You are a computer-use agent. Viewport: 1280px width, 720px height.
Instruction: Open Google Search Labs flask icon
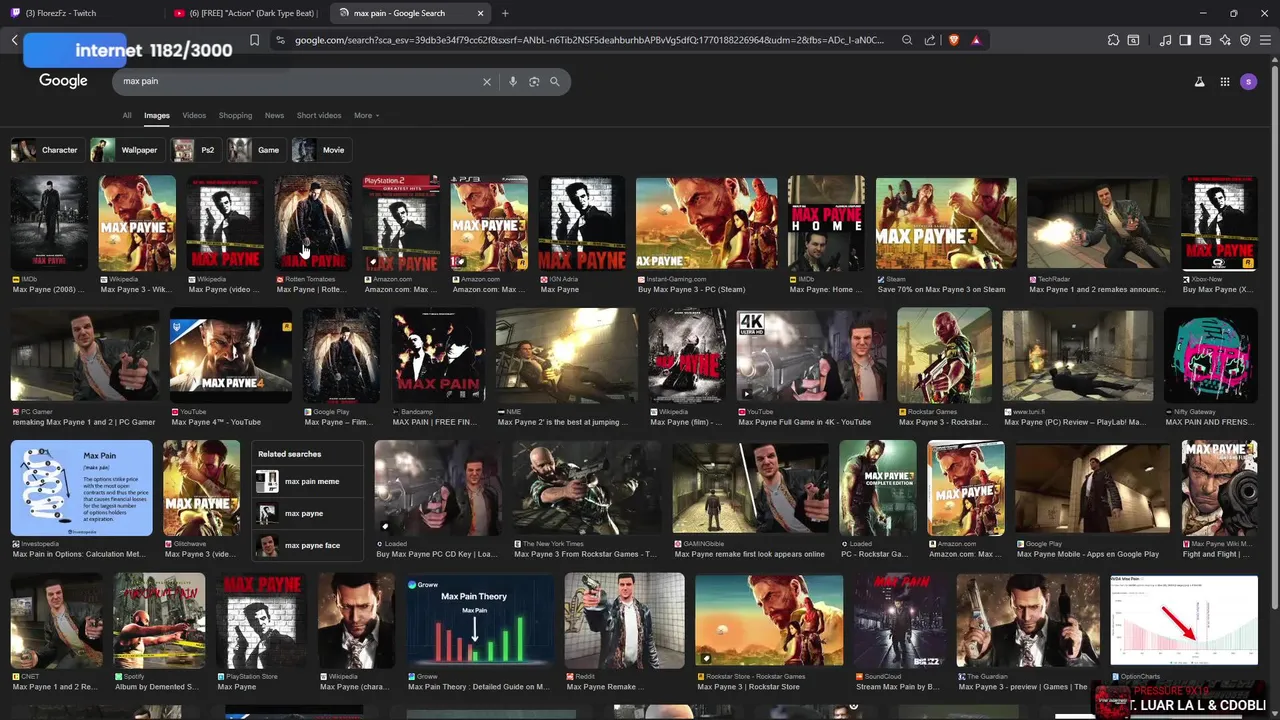click(1199, 82)
